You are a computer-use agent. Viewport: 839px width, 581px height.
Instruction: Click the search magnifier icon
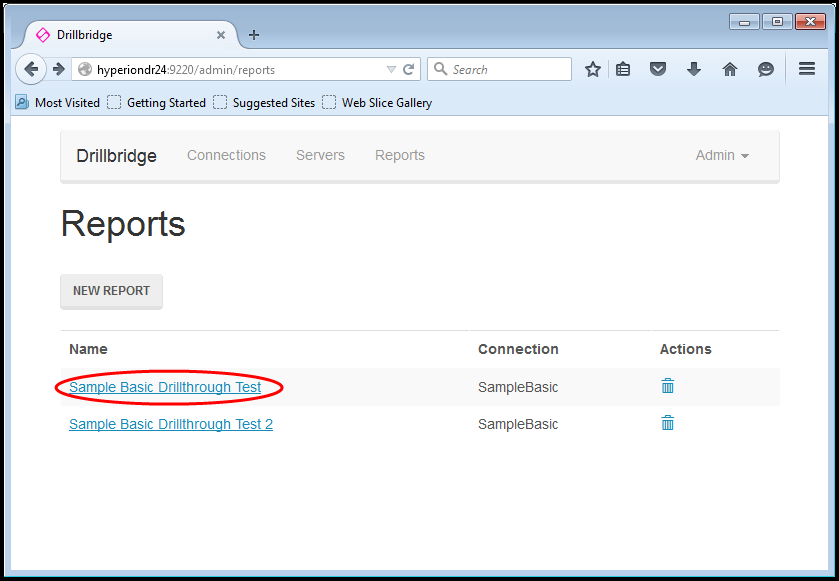(440, 69)
